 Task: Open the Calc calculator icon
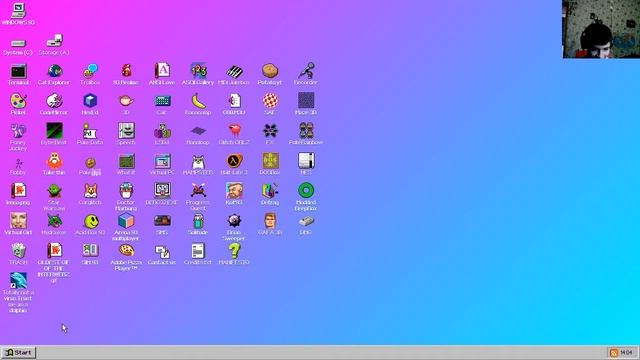tap(162, 101)
